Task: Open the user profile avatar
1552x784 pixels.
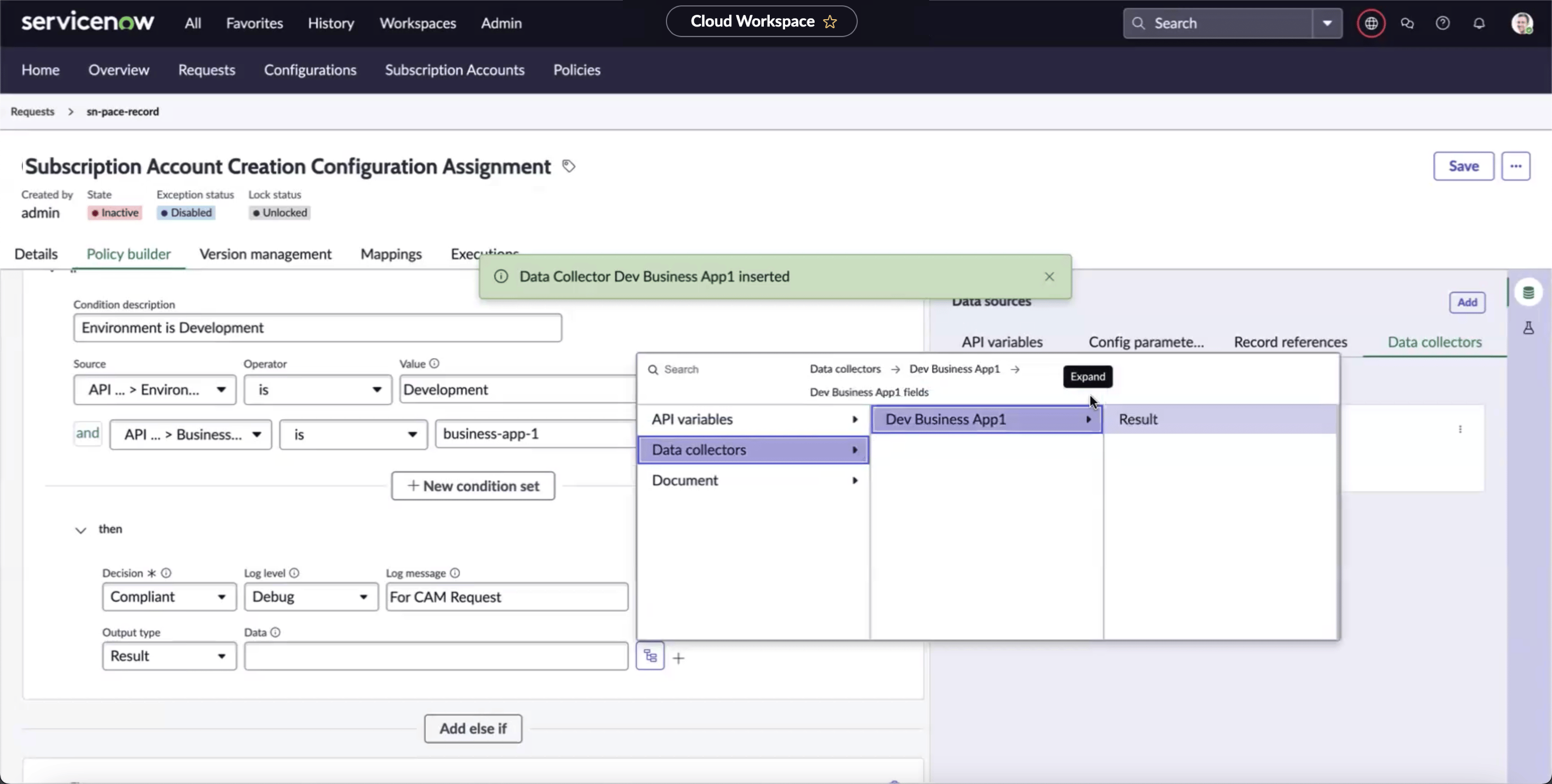Action: coord(1522,23)
